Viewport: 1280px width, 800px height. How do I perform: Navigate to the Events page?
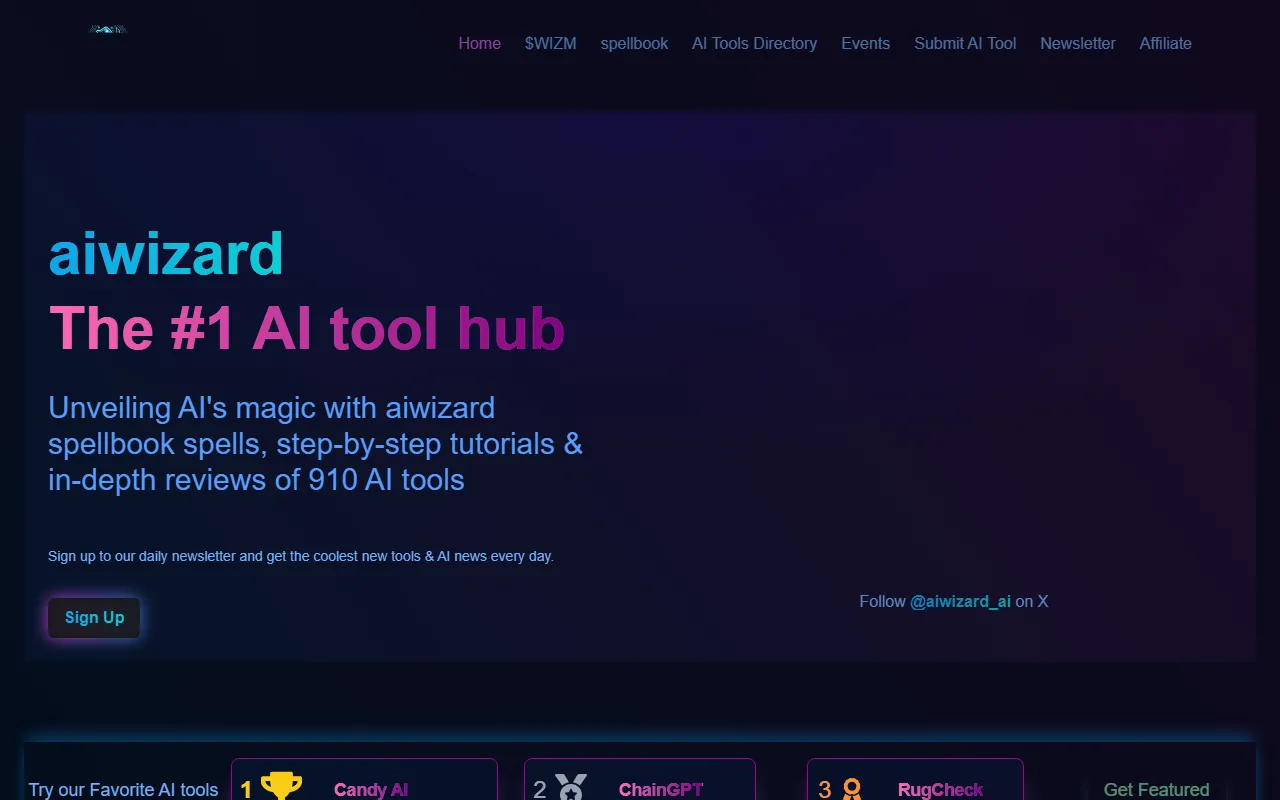tap(866, 43)
